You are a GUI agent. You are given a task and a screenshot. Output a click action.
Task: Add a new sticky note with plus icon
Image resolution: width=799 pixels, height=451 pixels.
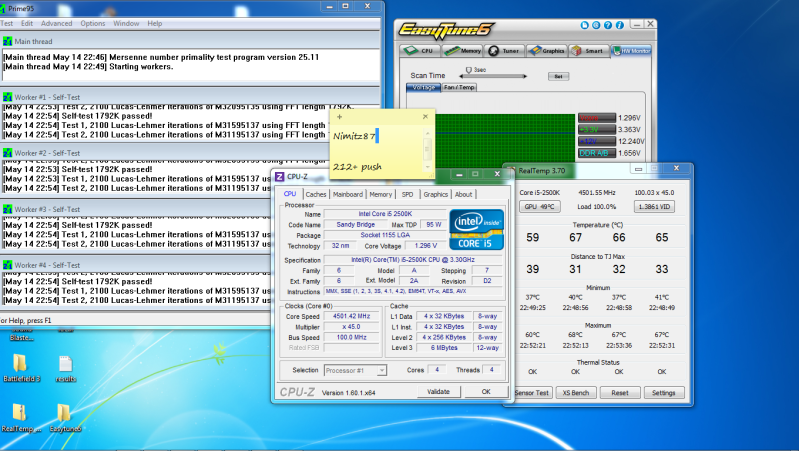(x=339, y=117)
